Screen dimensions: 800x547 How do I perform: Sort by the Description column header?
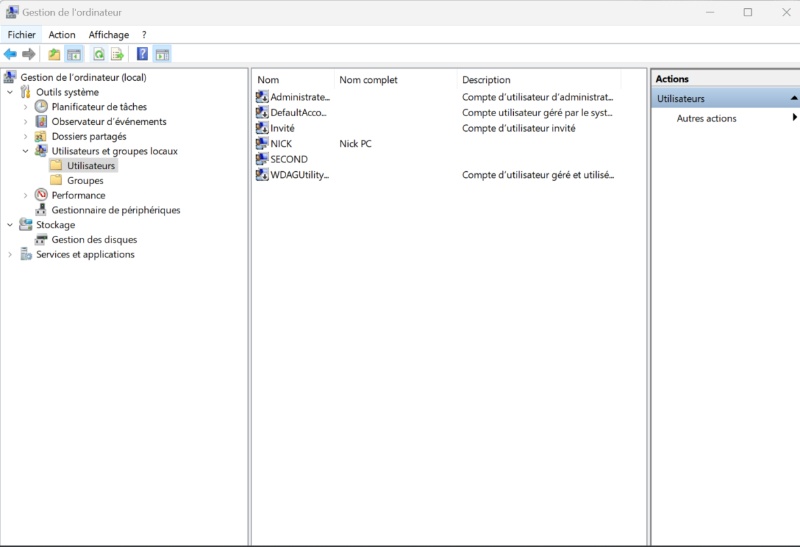coord(486,80)
